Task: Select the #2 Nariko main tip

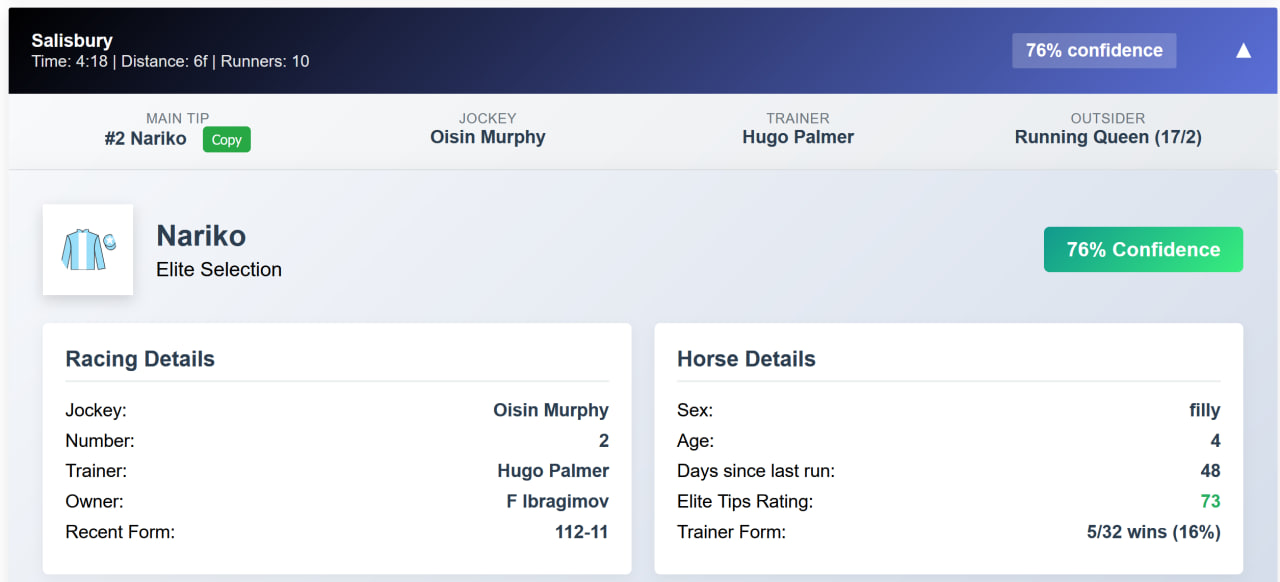Action: (x=145, y=139)
